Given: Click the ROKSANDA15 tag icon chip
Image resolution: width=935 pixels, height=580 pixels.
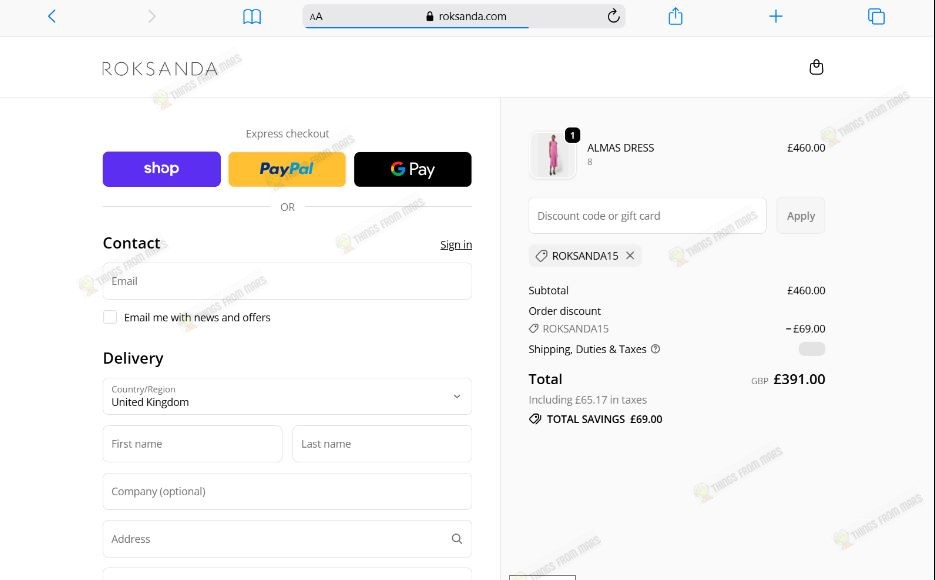Looking at the screenshot, I should (x=541, y=256).
